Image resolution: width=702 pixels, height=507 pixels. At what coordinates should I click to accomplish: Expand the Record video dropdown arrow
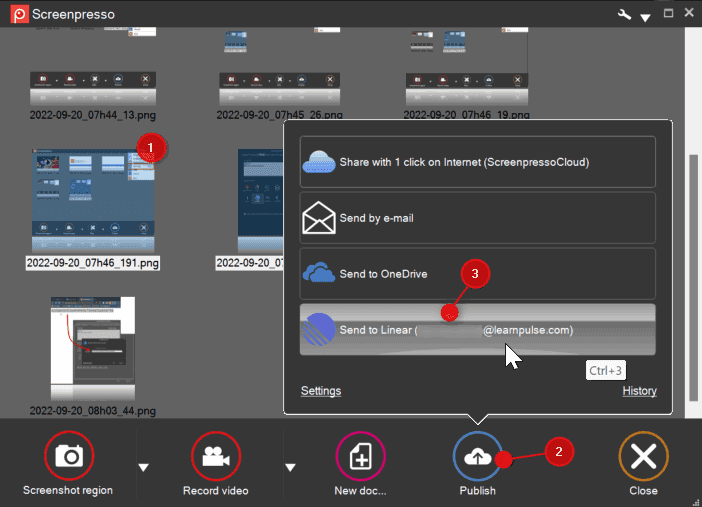tap(291, 466)
